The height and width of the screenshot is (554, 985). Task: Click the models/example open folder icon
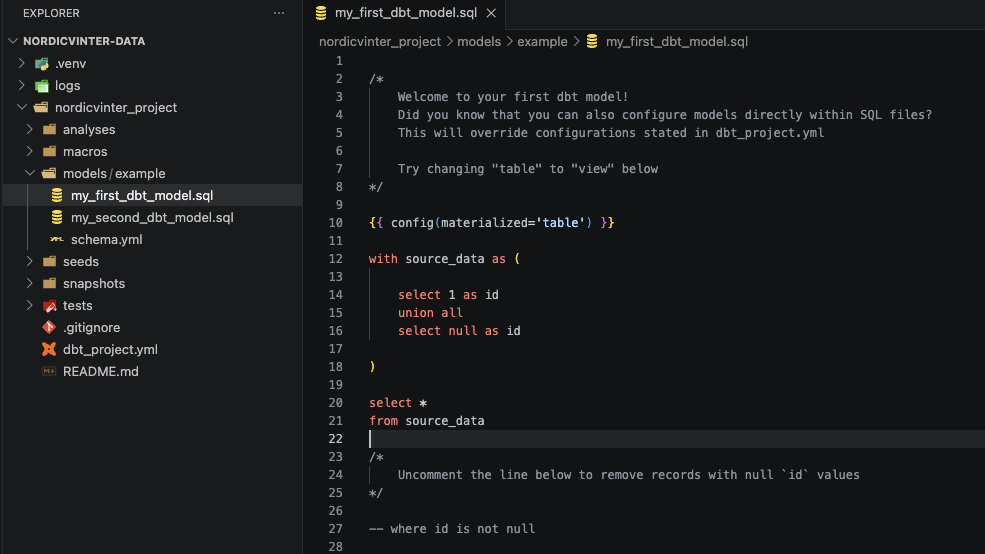tap(49, 173)
